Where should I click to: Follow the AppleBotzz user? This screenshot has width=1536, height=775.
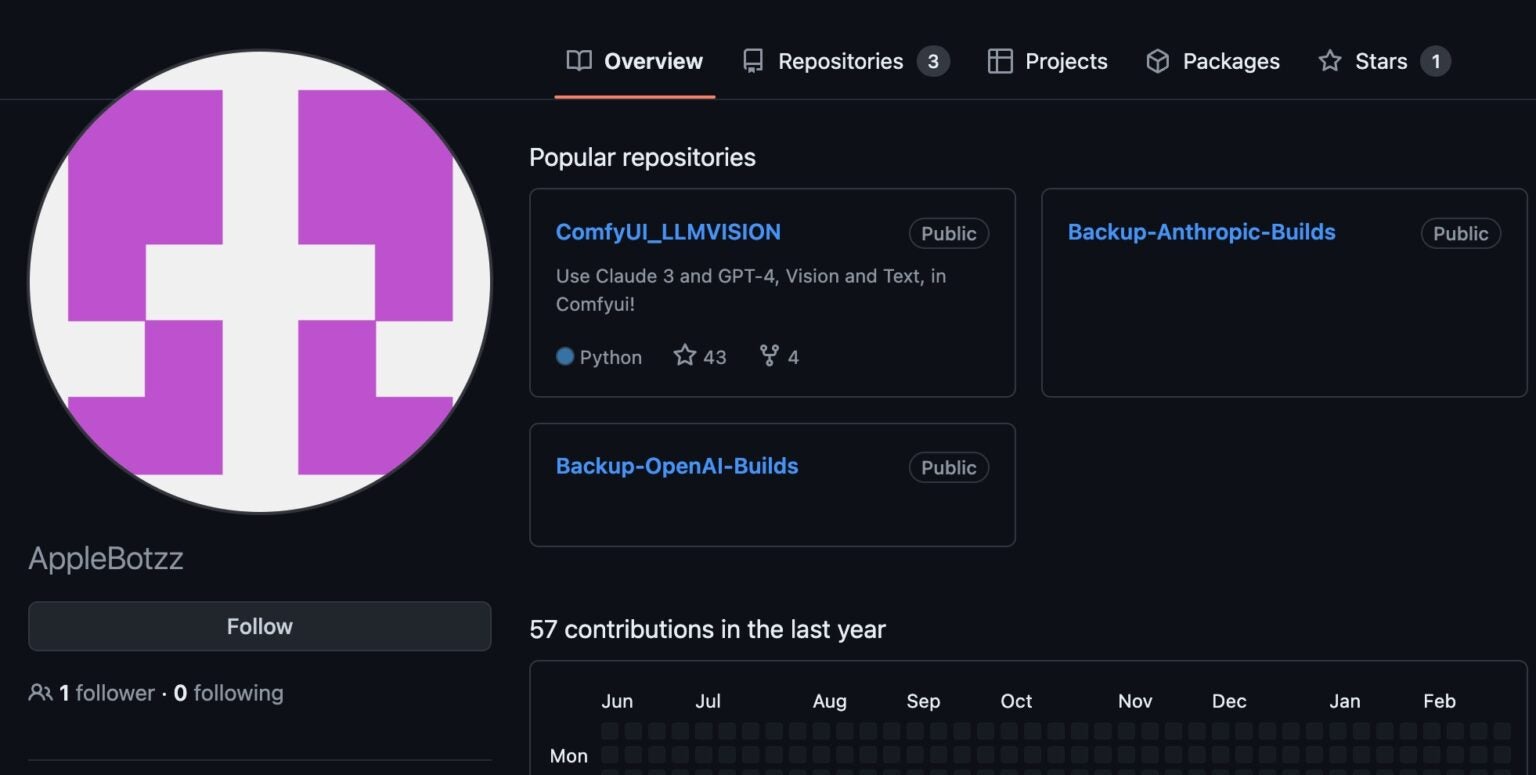tap(259, 626)
